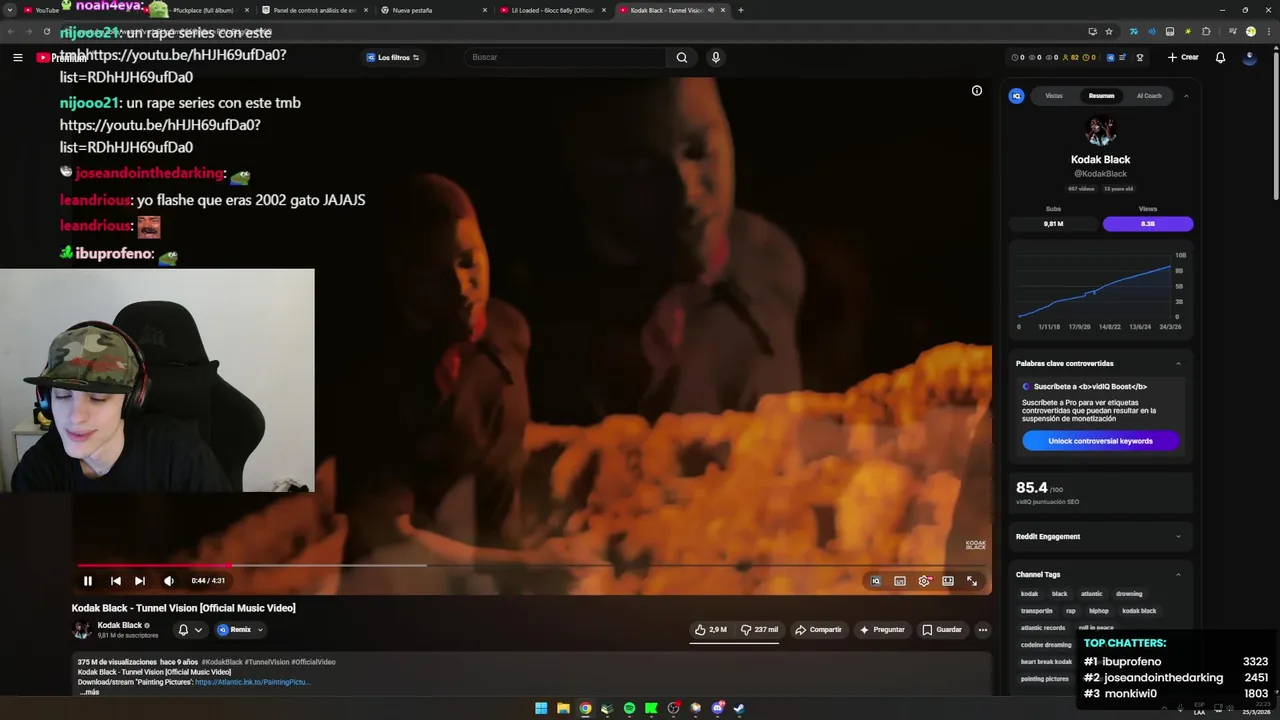Skip to next video in player
The width and height of the screenshot is (1280, 720).
click(x=140, y=581)
